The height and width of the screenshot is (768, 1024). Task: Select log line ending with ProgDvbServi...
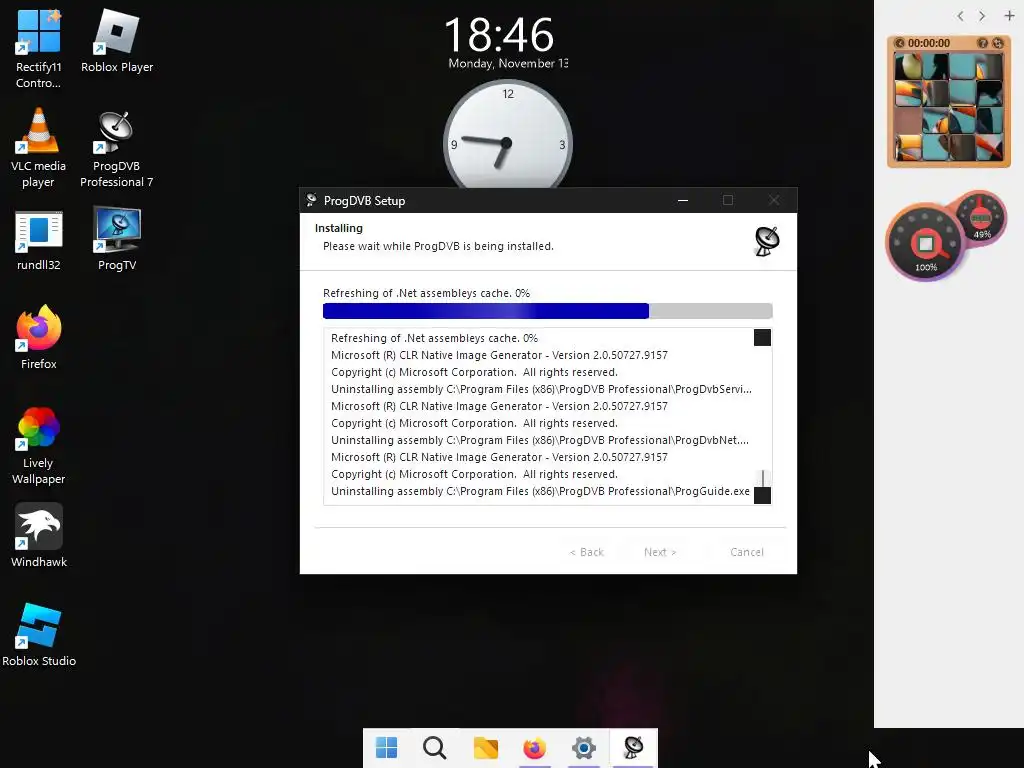pyautogui.click(x=541, y=389)
